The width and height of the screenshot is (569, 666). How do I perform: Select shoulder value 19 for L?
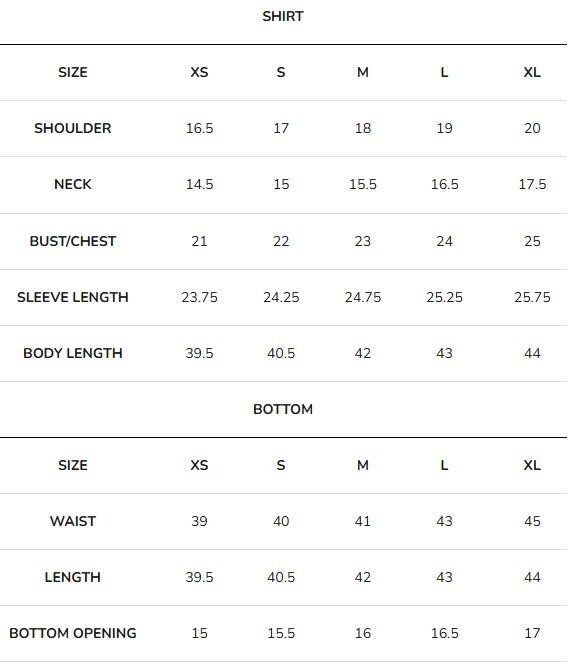444,128
